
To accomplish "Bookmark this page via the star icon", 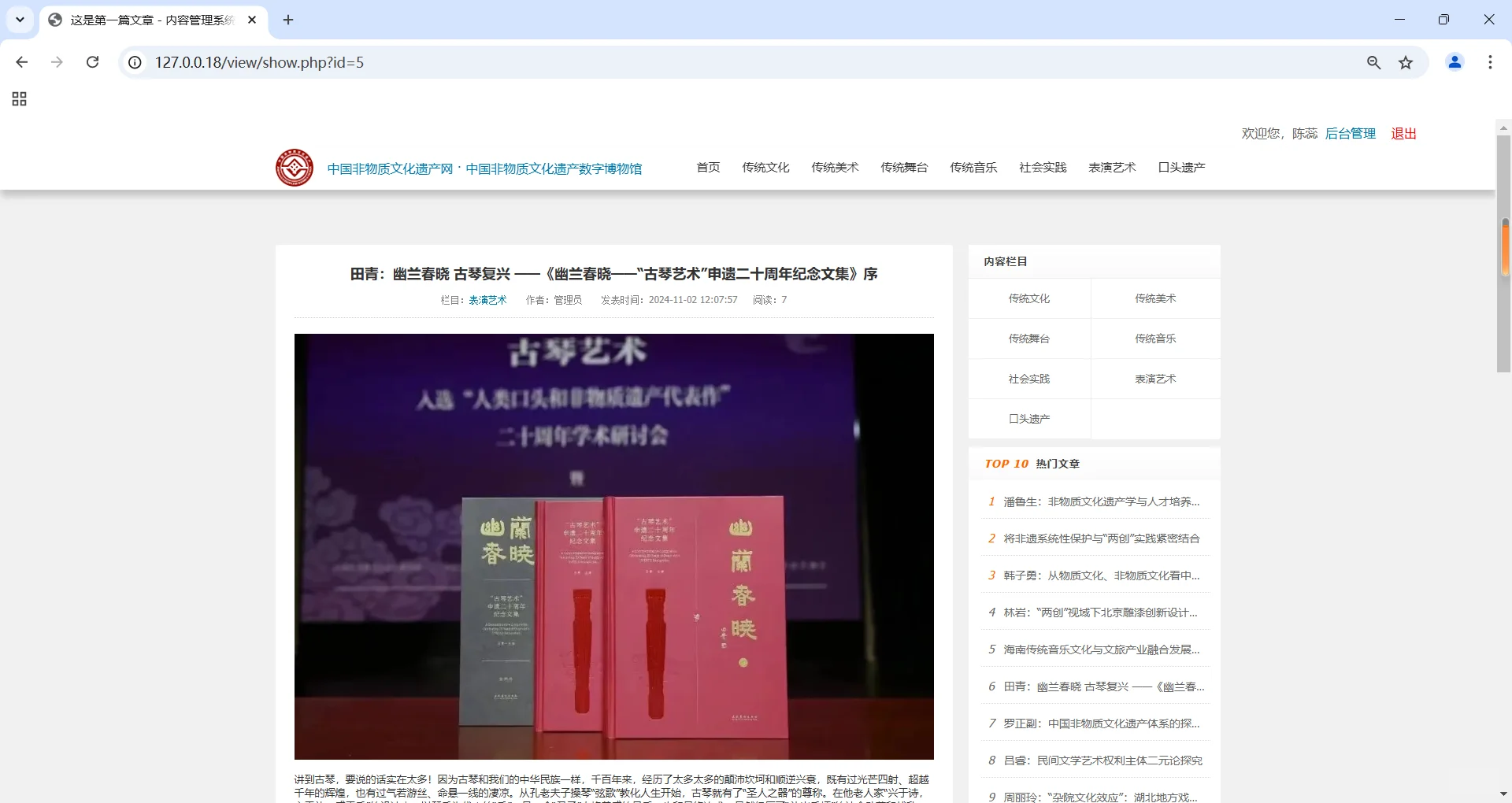I will (1406, 62).
